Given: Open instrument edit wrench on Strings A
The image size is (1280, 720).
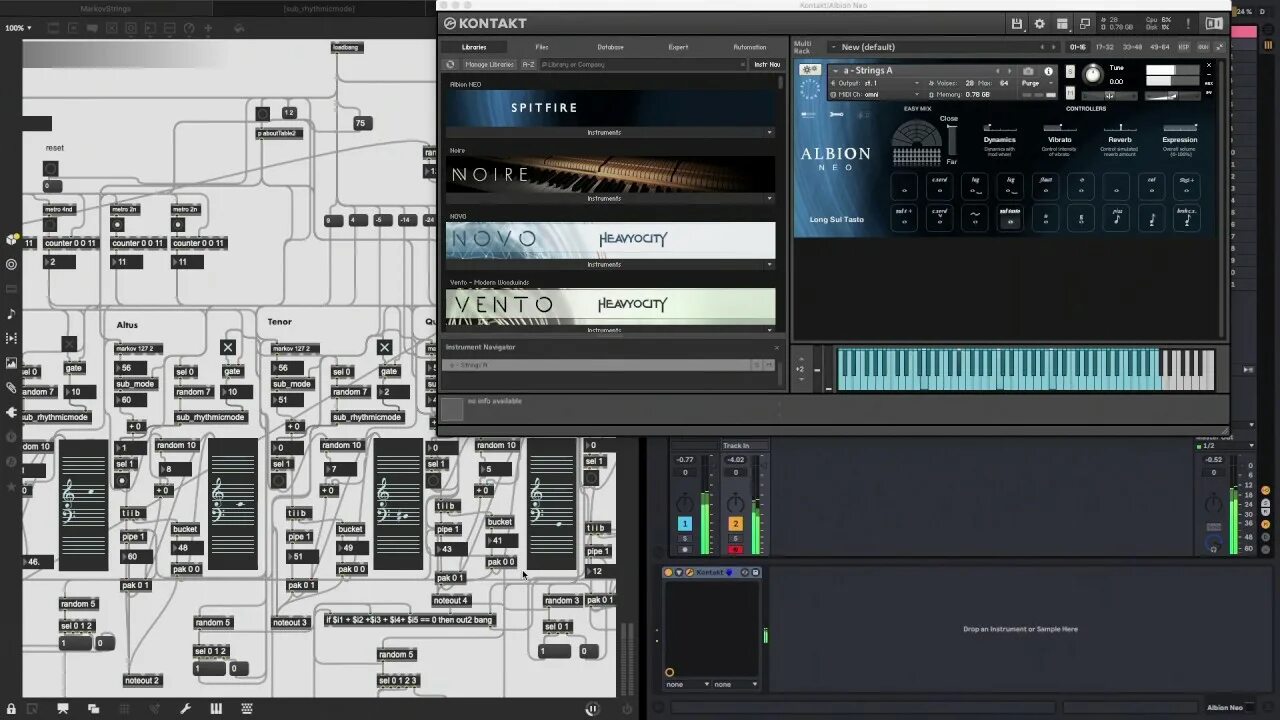Looking at the screenshot, I should 810,70.
